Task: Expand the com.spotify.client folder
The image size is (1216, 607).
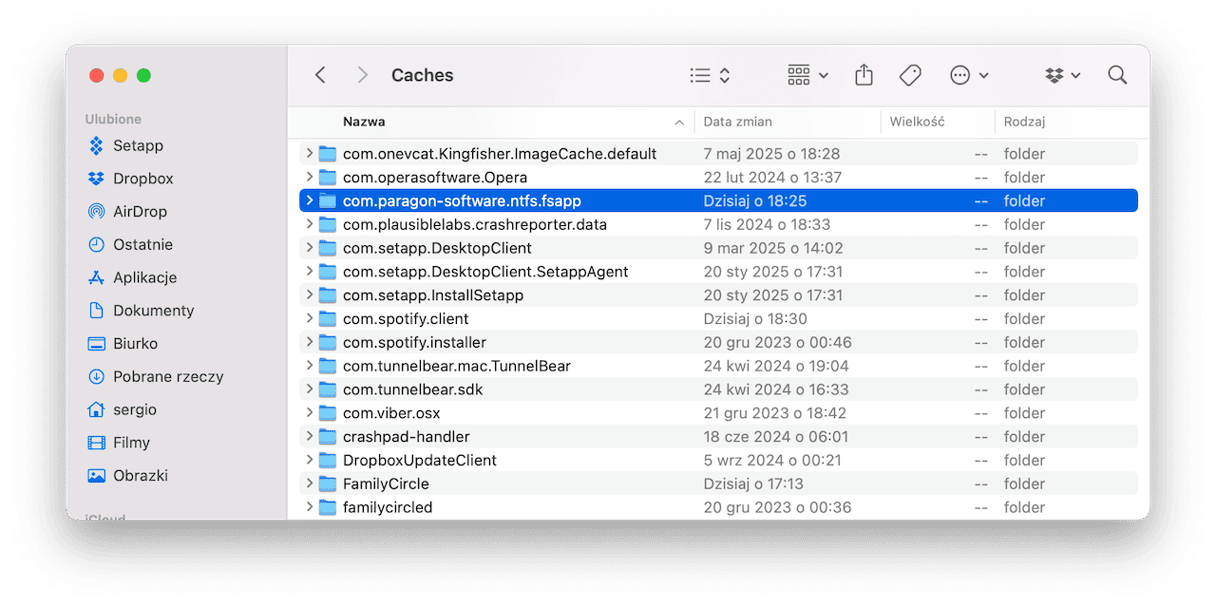Action: pos(310,319)
